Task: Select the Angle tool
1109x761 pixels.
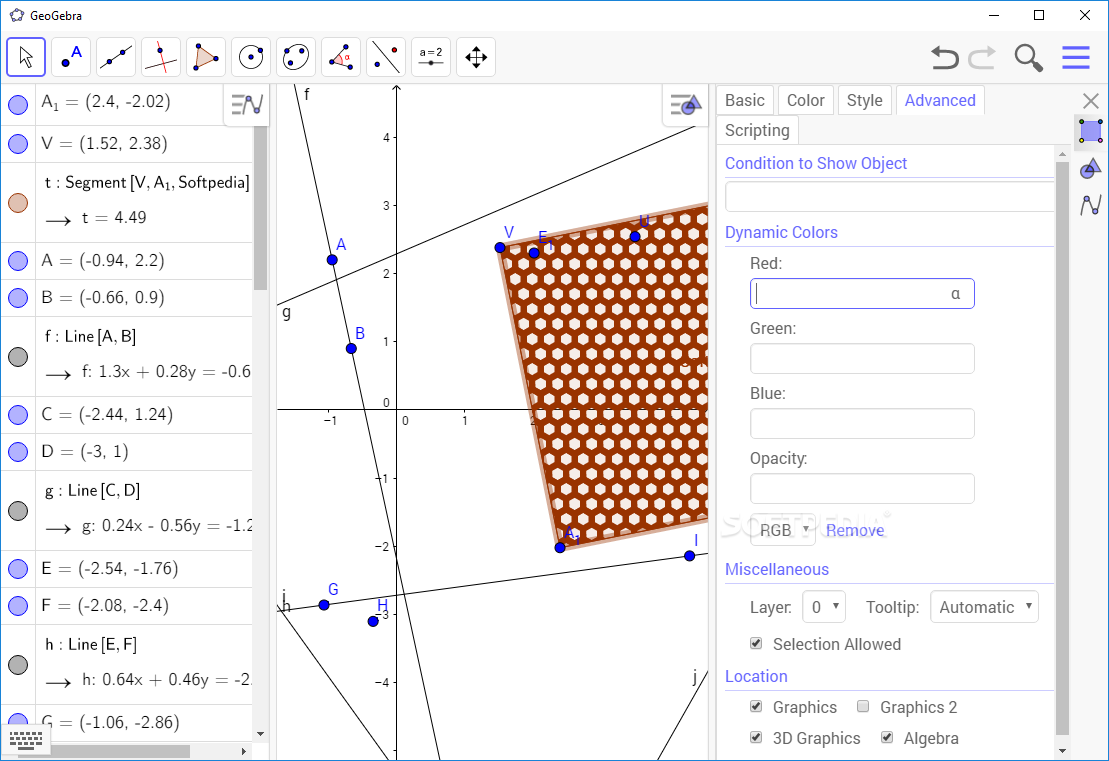Action: 341,57
